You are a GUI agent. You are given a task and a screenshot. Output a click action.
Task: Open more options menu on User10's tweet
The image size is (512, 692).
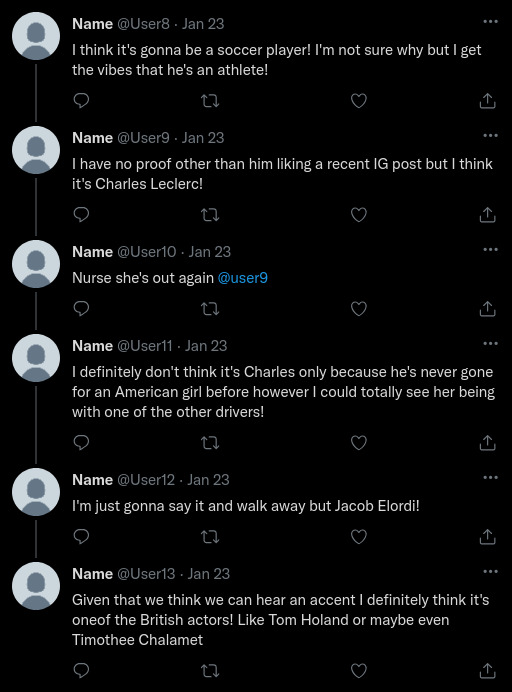(x=490, y=249)
